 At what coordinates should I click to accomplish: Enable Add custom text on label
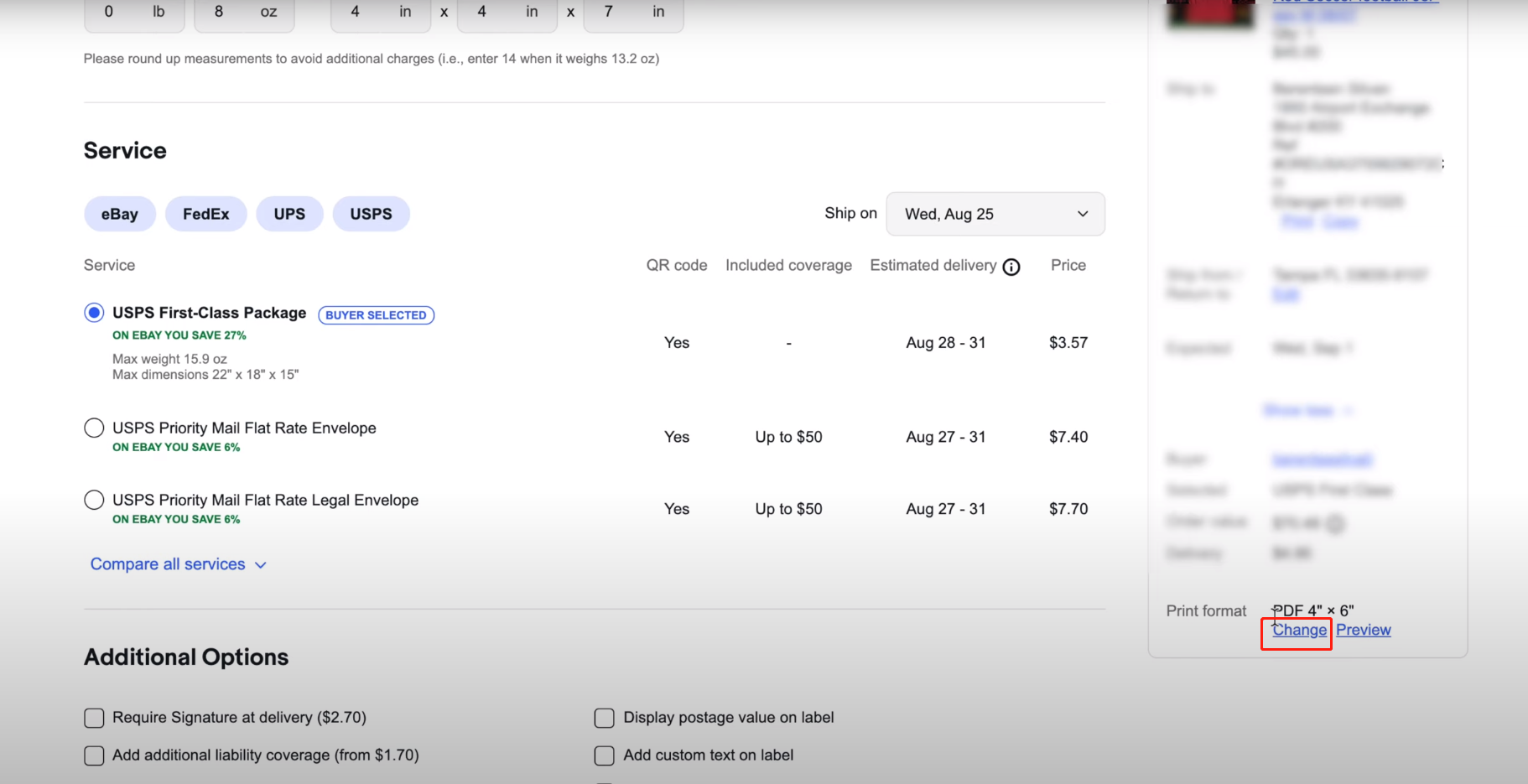click(604, 755)
